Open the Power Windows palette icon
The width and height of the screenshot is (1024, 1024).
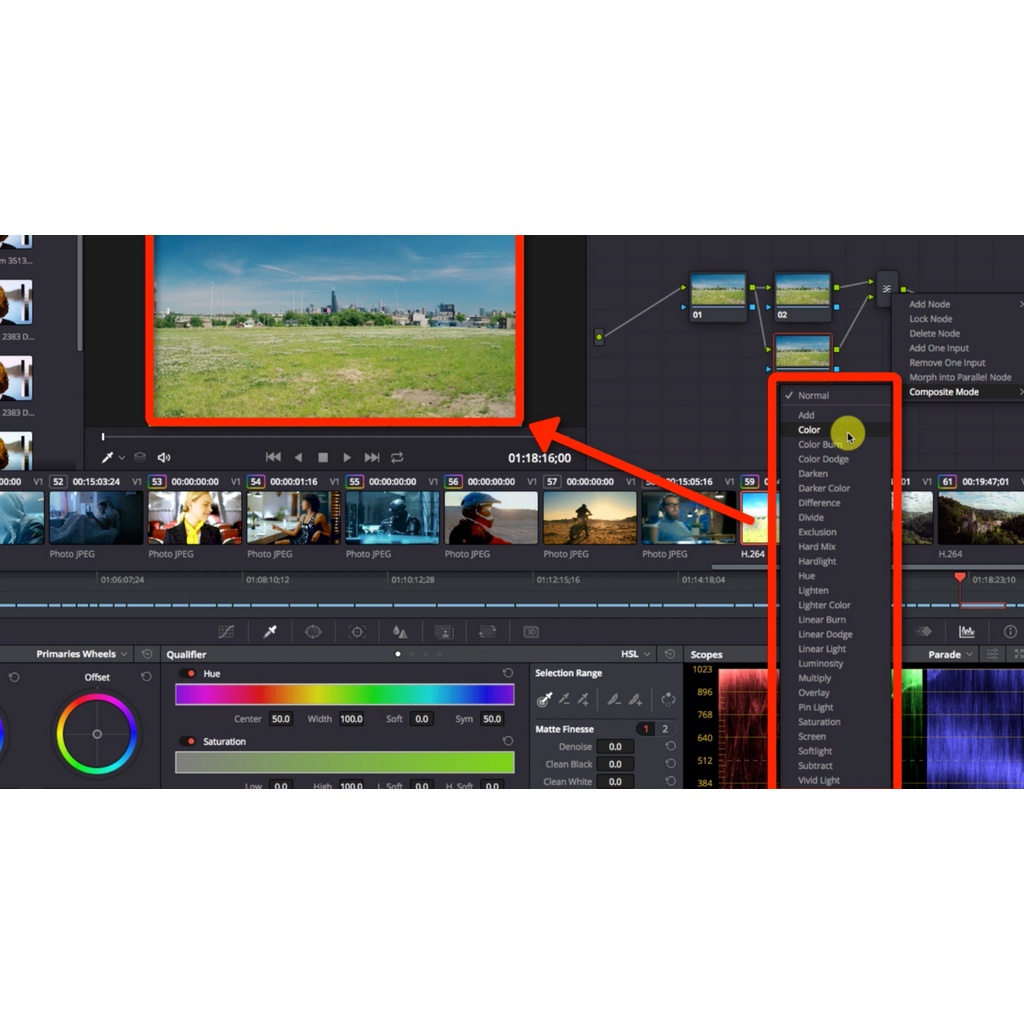point(313,632)
